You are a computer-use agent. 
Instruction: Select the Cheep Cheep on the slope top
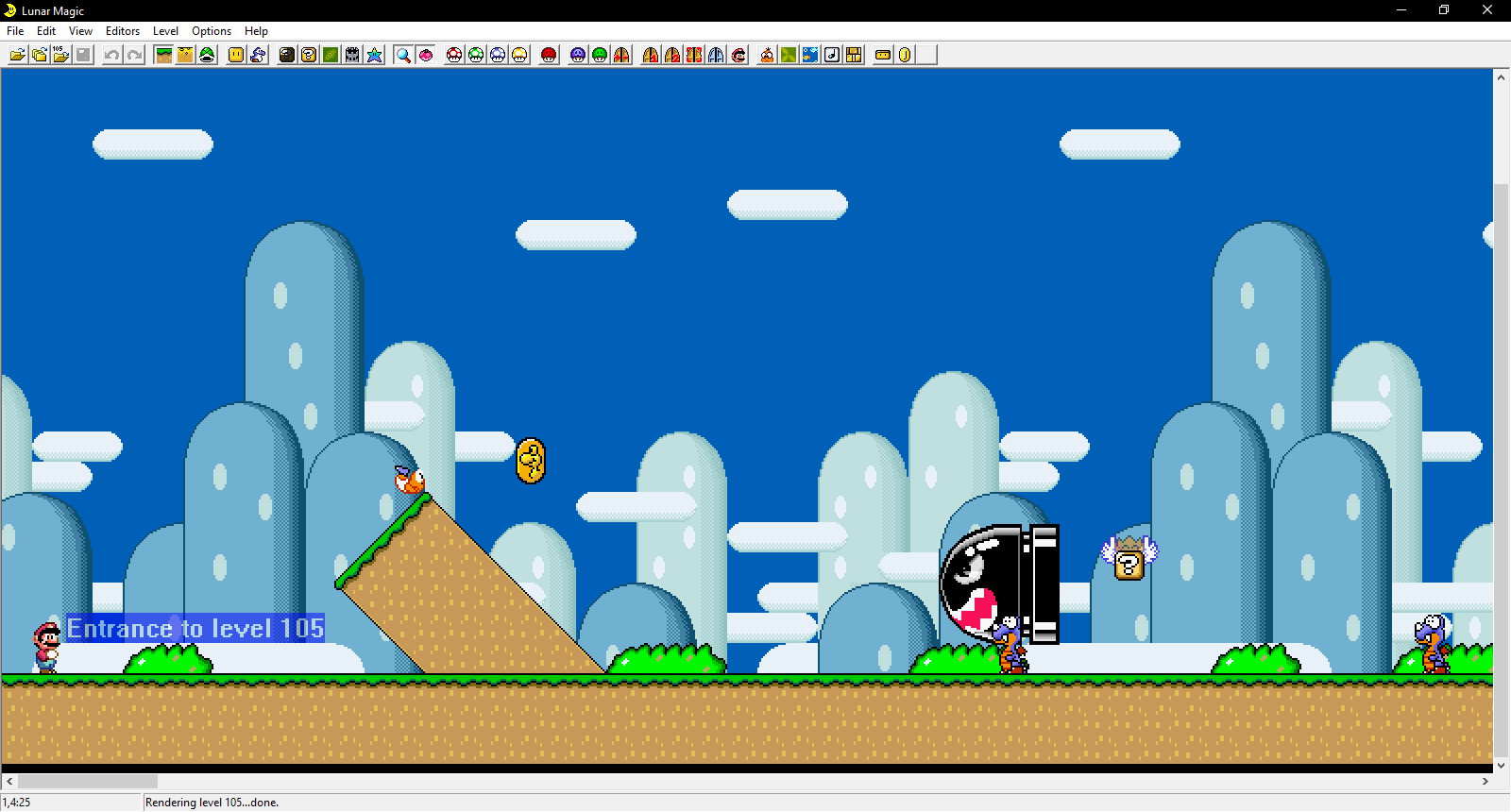pos(410,481)
